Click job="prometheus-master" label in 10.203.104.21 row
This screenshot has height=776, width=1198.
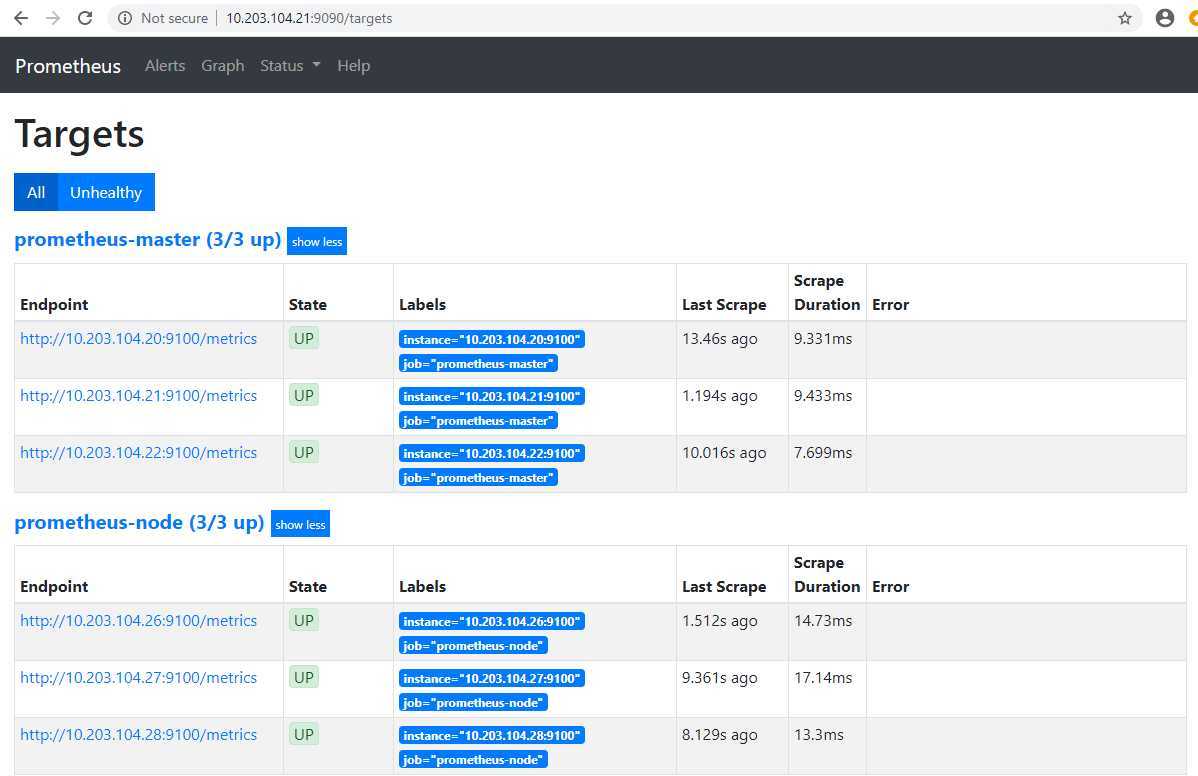[x=478, y=421]
